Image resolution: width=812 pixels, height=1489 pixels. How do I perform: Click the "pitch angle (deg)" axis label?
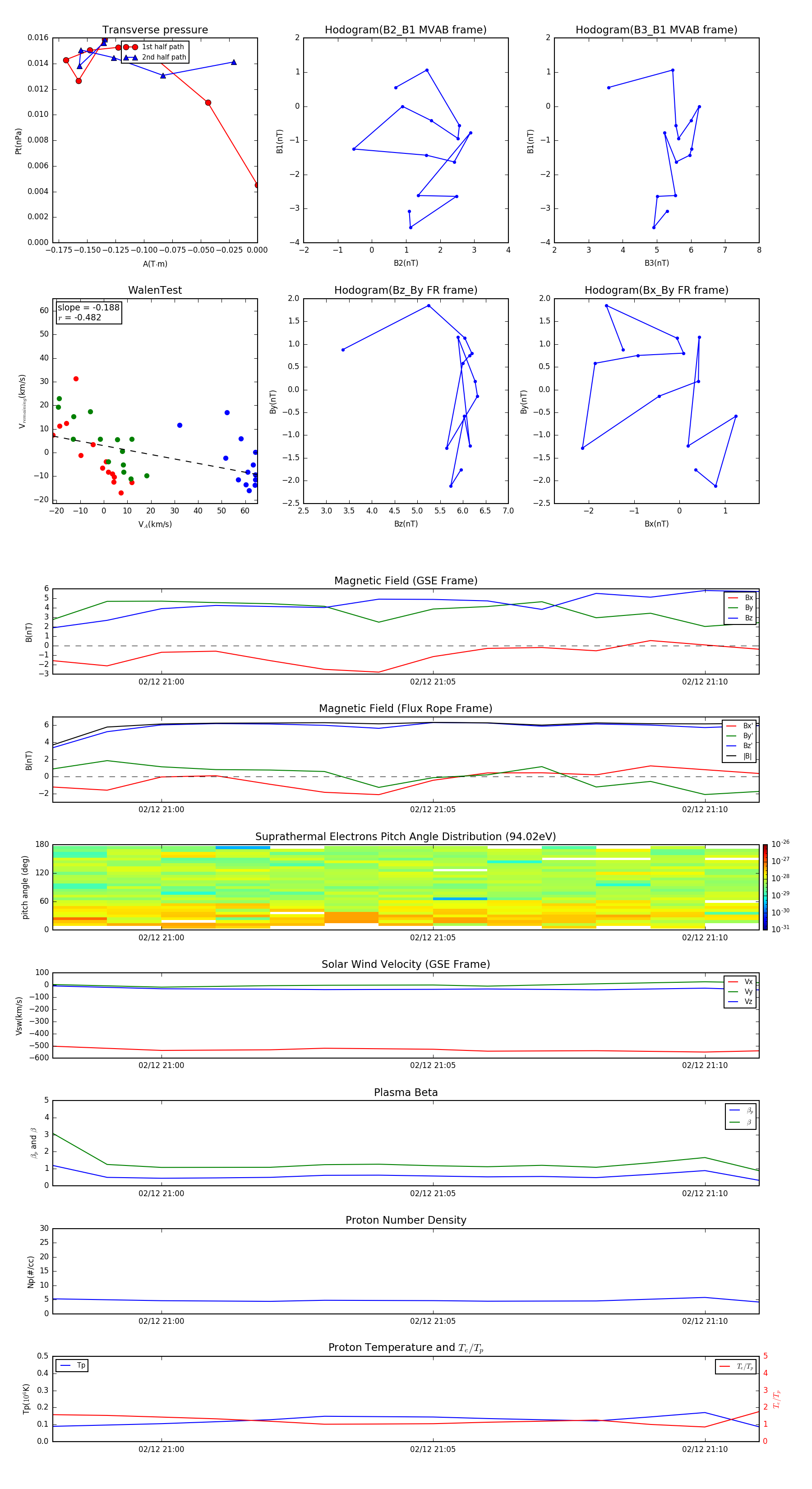coord(25,887)
